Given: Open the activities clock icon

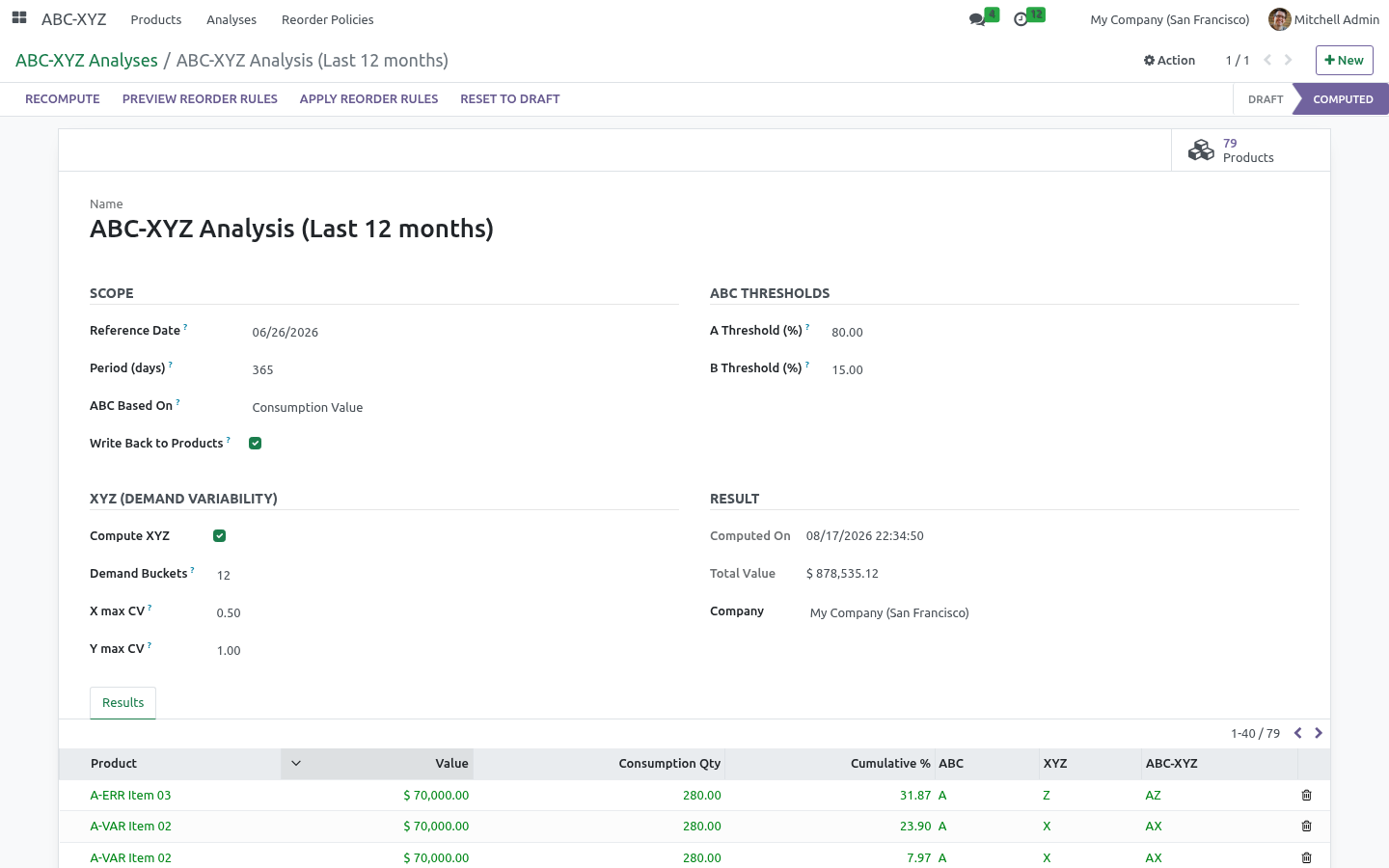Looking at the screenshot, I should click(1021, 19).
